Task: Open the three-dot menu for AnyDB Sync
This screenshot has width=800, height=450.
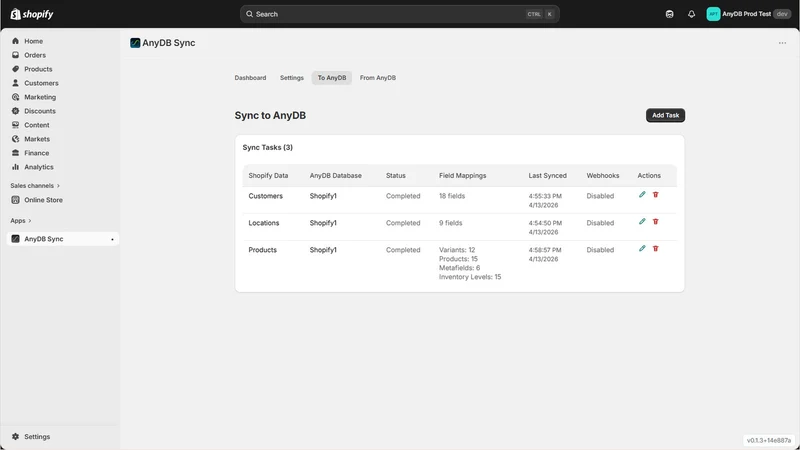Action: 782,43
